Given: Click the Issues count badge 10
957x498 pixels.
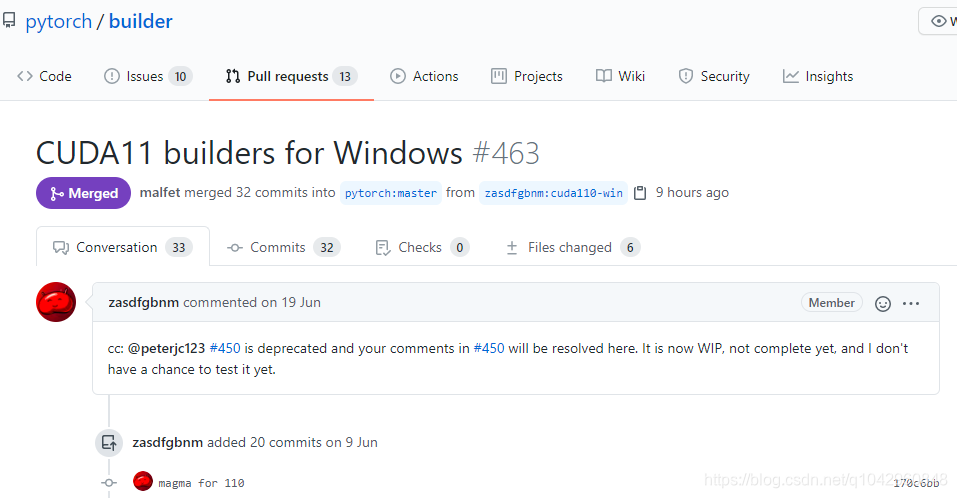Looking at the screenshot, I should coord(181,76).
